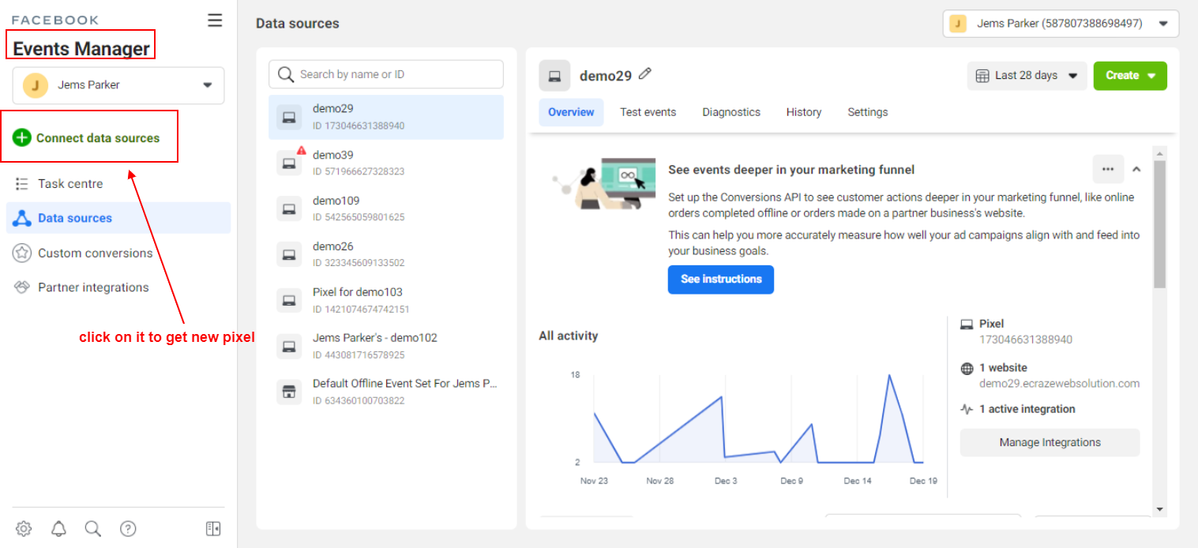This screenshot has width=1198, height=548.
Task: Click the pencil edit icon beside demo29
Action: pos(645,74)
